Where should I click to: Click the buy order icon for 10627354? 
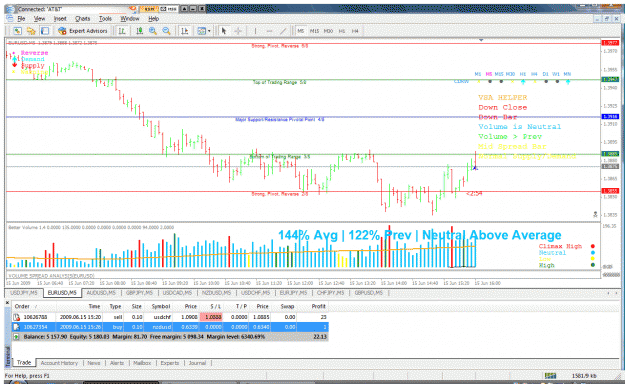coord(16,327)
